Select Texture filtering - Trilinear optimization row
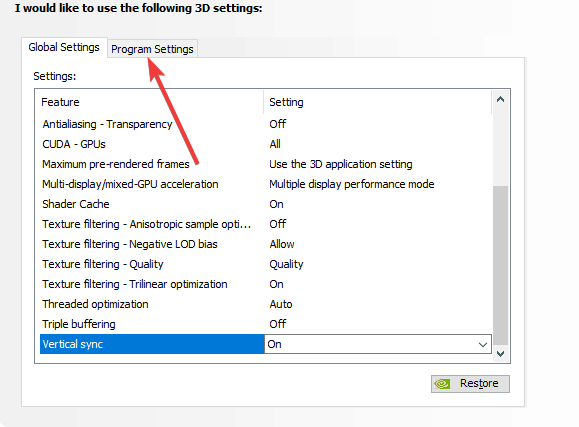The image size is (579, 427). pos(266,284)
